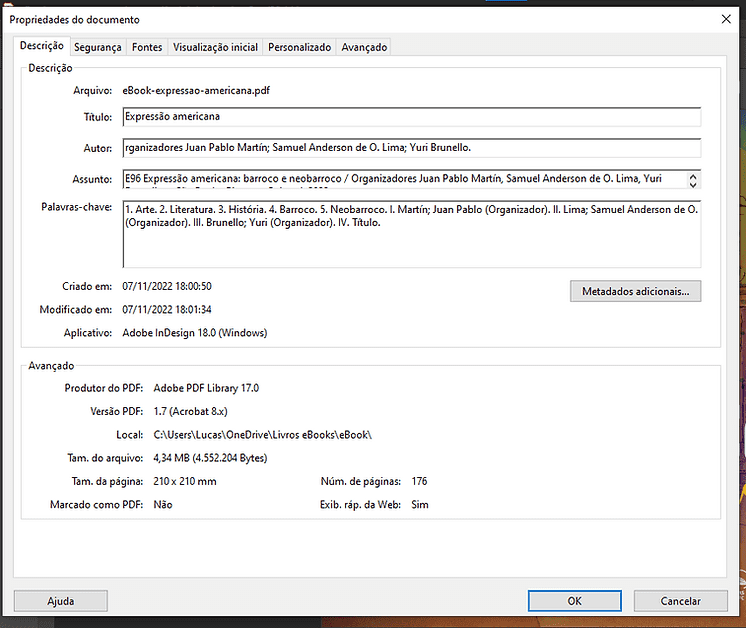746x628 pixels.
Task: Click into the Título text field
Action: point(410,117)
